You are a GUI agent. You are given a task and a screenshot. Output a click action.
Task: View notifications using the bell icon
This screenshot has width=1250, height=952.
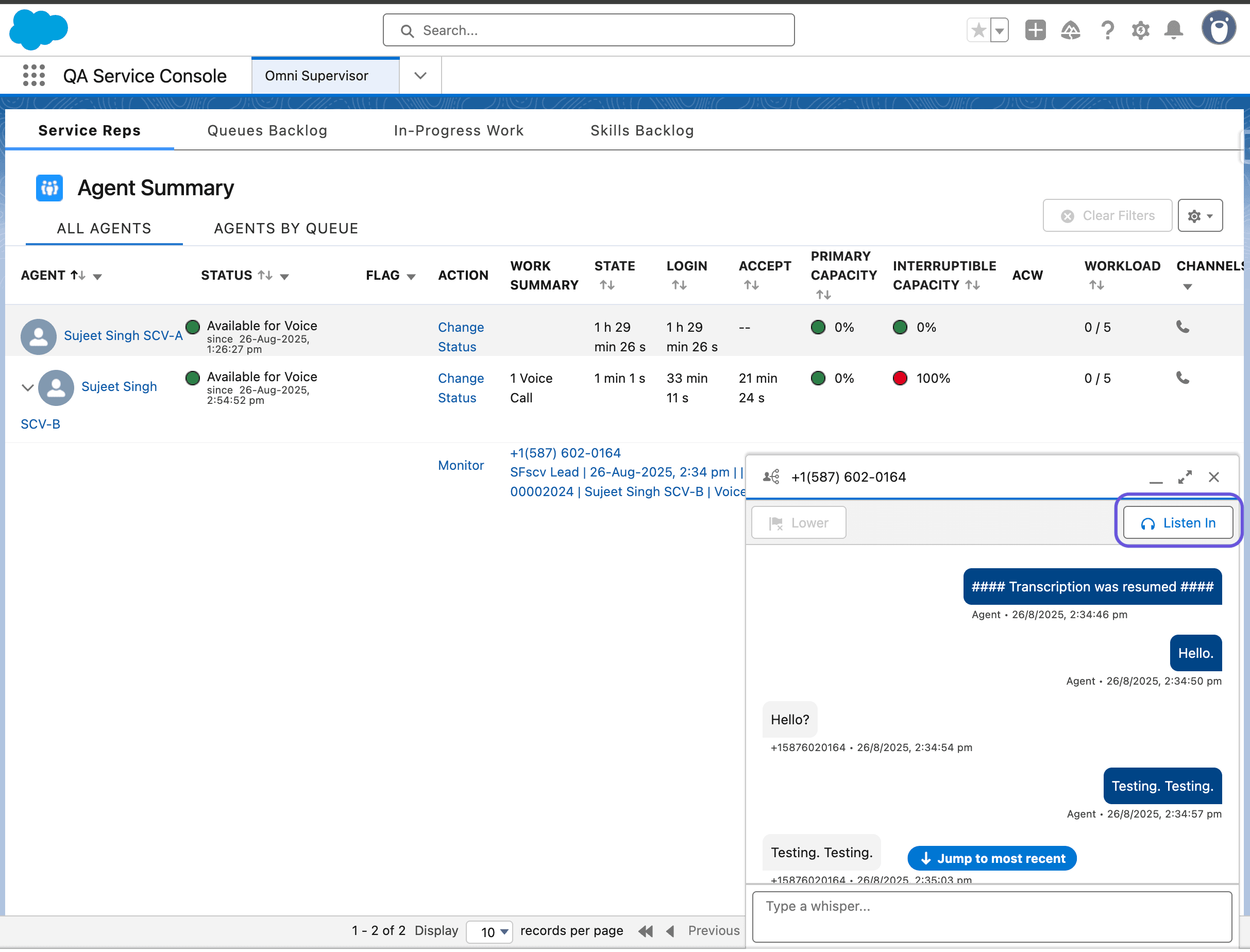[x=1174, y=30]
